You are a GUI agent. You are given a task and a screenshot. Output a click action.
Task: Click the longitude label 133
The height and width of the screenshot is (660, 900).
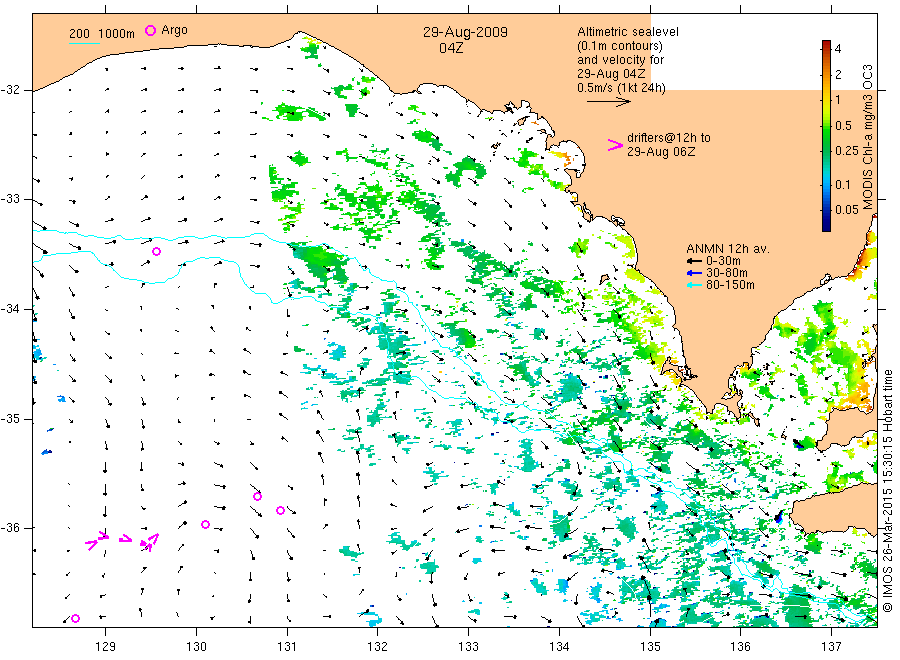(x=468, y=647)
